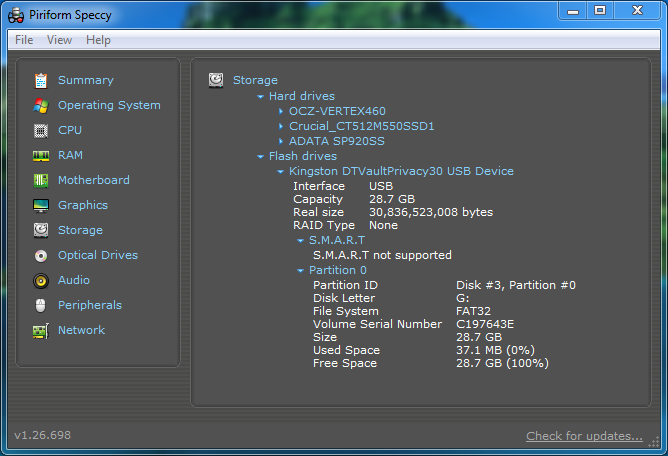Click the CPU chip icon
This screenshot has height=456, width=668.
point(41,130)
